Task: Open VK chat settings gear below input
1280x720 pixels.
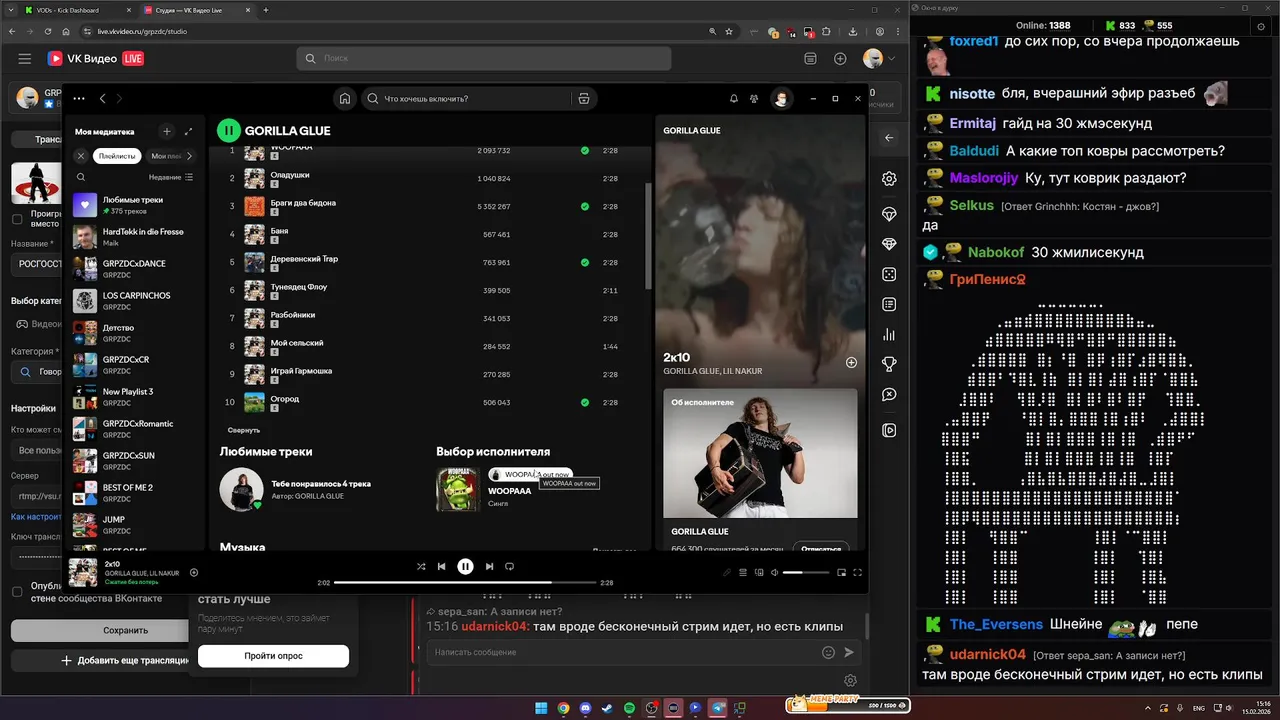Action: point(851,681)
